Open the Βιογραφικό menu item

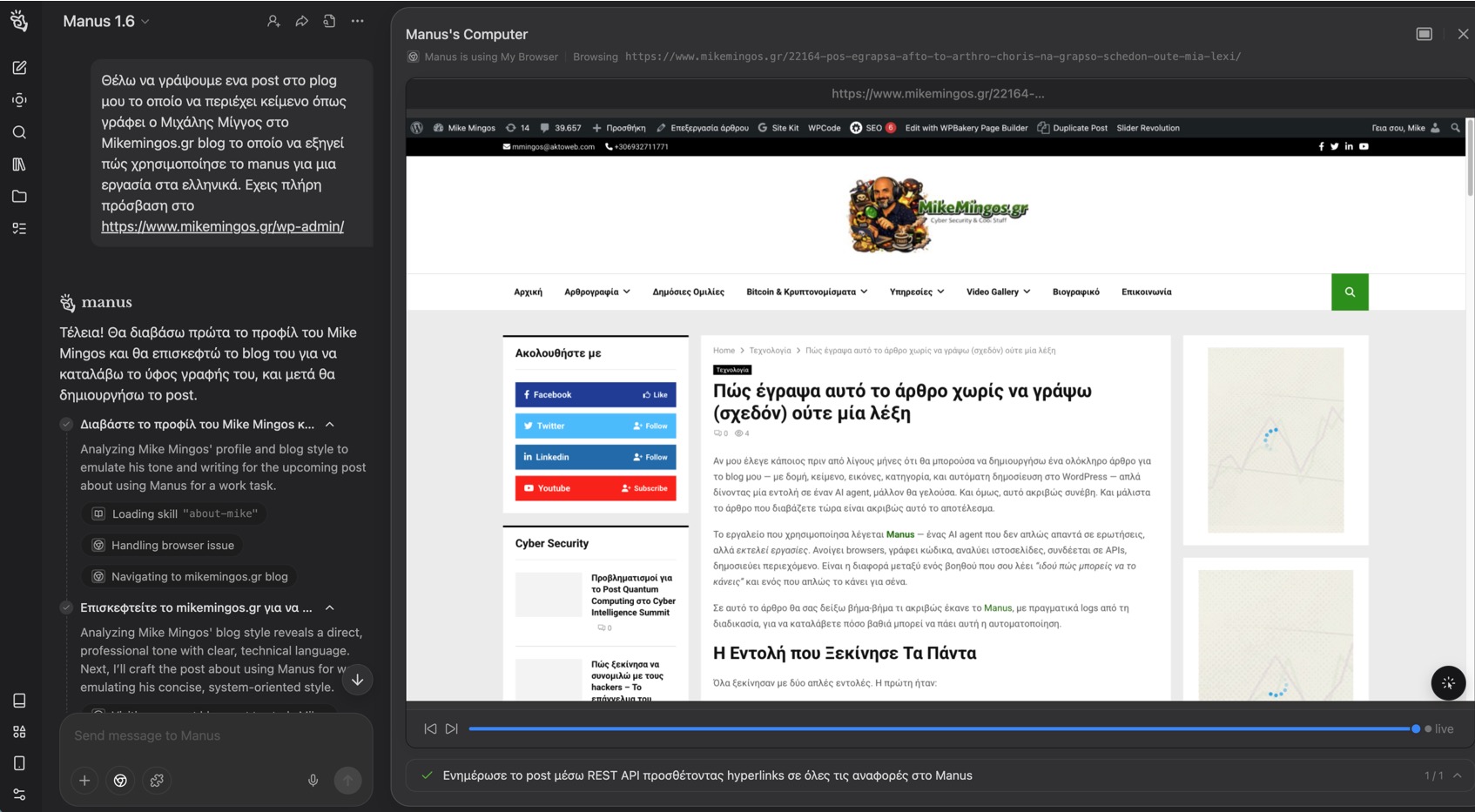tap(1075, 292)
